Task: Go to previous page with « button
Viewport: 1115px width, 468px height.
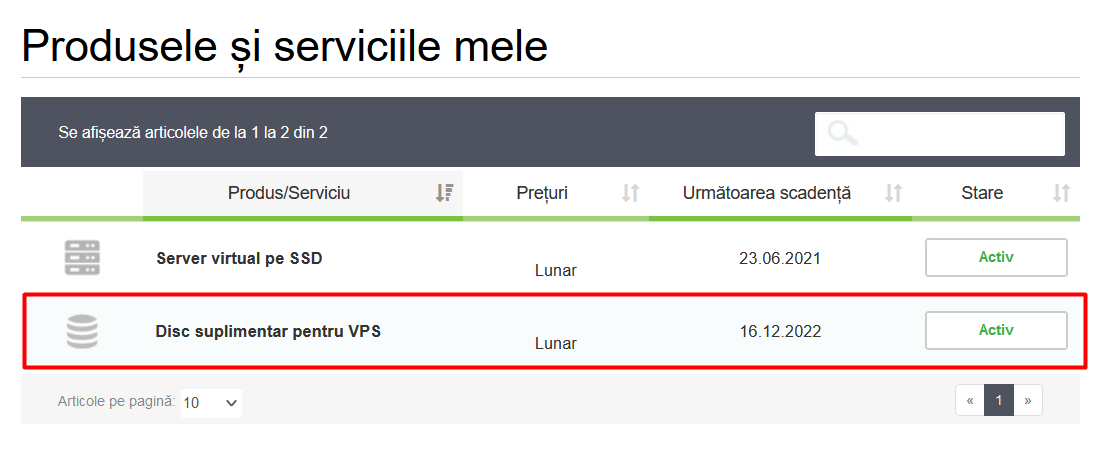Action: 970,401
